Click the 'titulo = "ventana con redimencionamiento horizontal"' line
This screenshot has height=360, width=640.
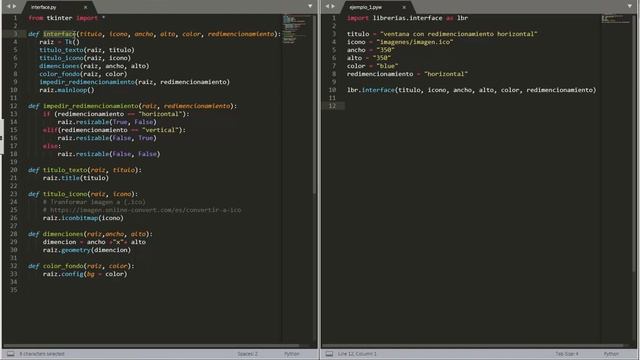442,34
